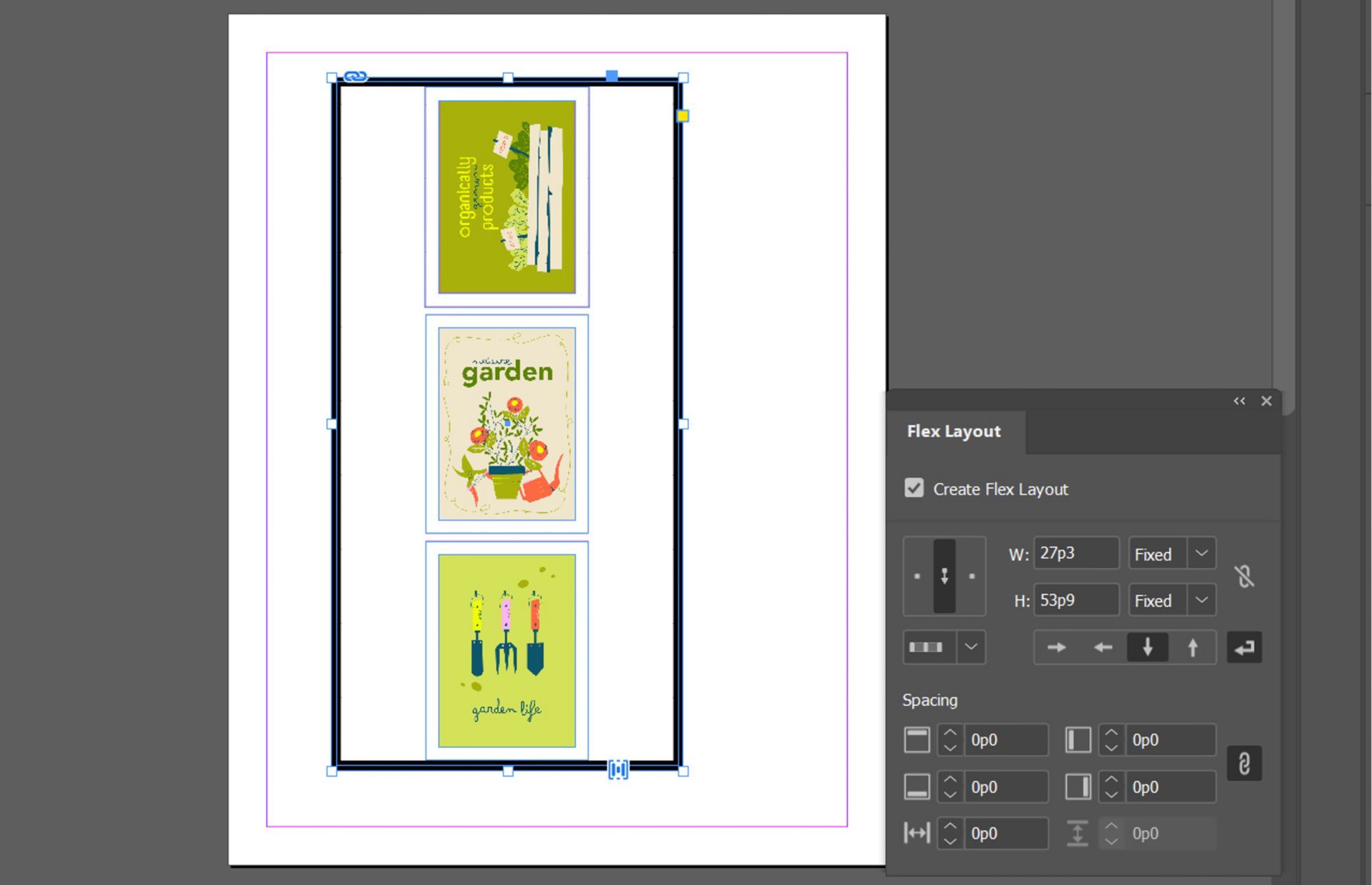The width and height of the screenshot is (1372, 885).
Task: Select the leftward flex direction arrow
Action: coord(1101,647)
